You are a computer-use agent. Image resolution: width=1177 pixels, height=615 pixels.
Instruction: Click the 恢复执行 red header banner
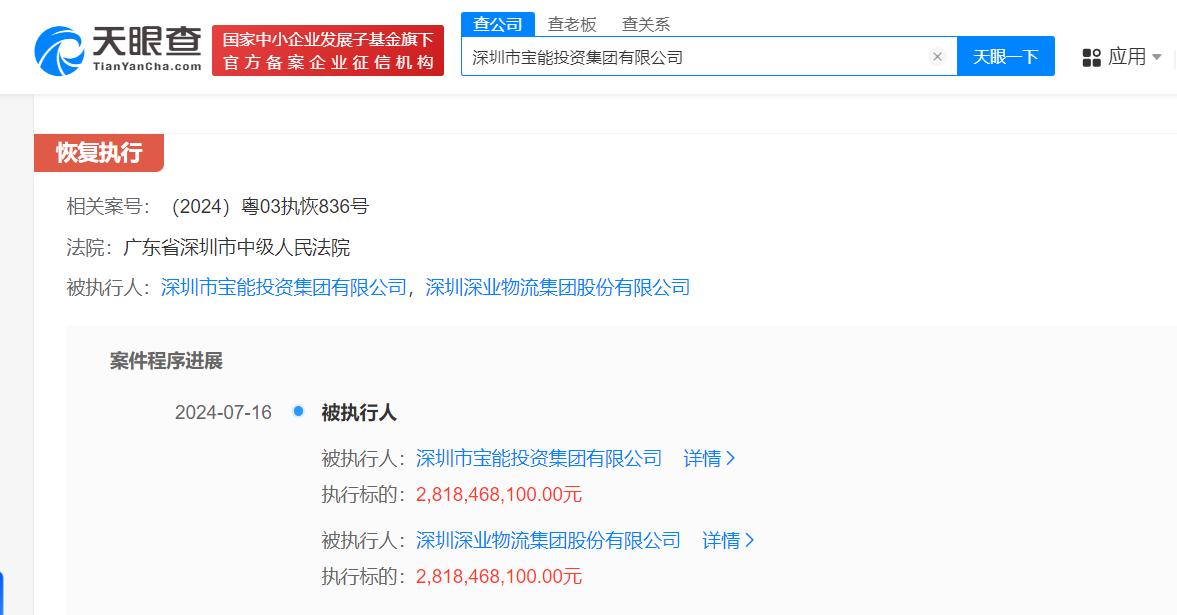point(99,153)
